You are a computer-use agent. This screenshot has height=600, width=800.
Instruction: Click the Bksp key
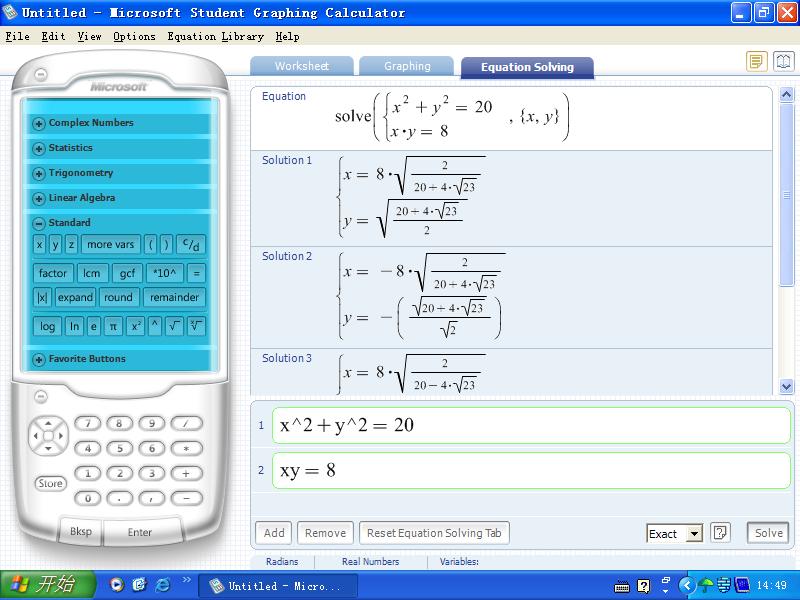pyautogui.click(x=81, y=531)
